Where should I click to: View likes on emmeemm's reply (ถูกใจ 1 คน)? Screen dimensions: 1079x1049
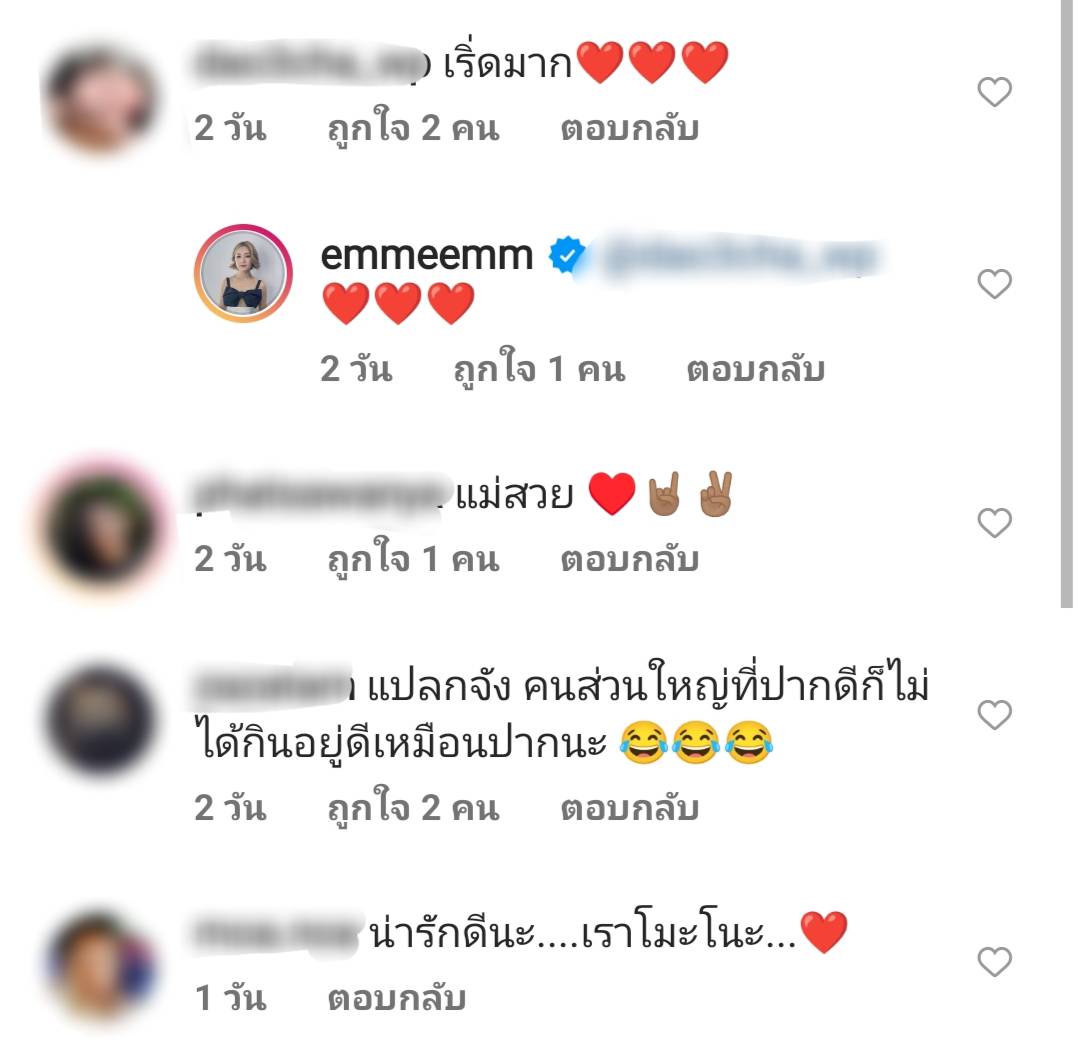tap(539, 370)
